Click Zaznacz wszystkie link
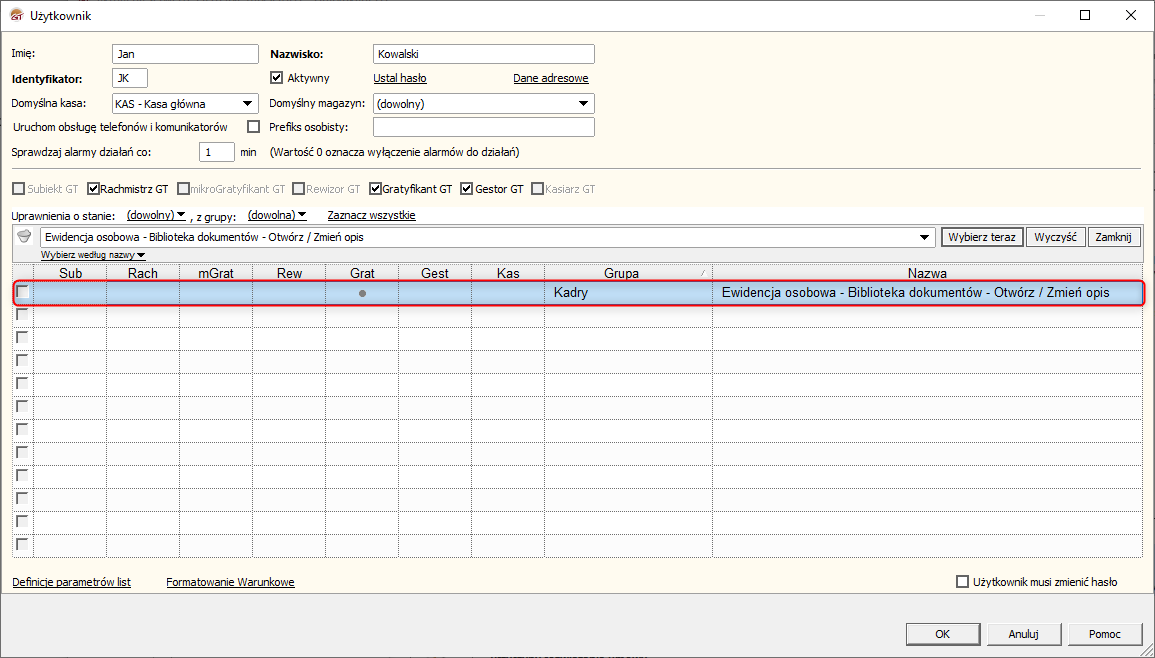The image size is (1155, 658). (371, 215)
